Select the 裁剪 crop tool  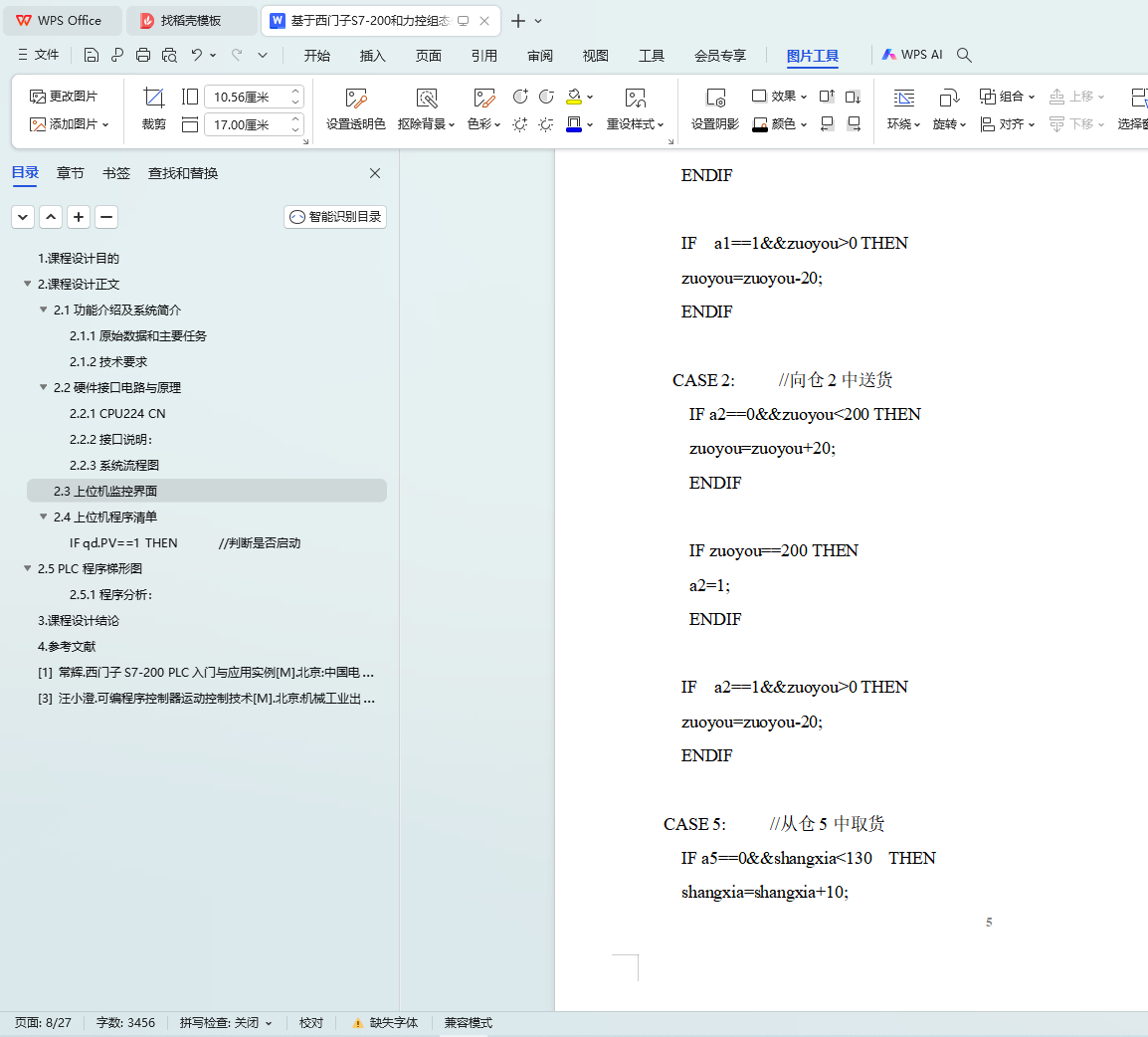pos(154,108)
